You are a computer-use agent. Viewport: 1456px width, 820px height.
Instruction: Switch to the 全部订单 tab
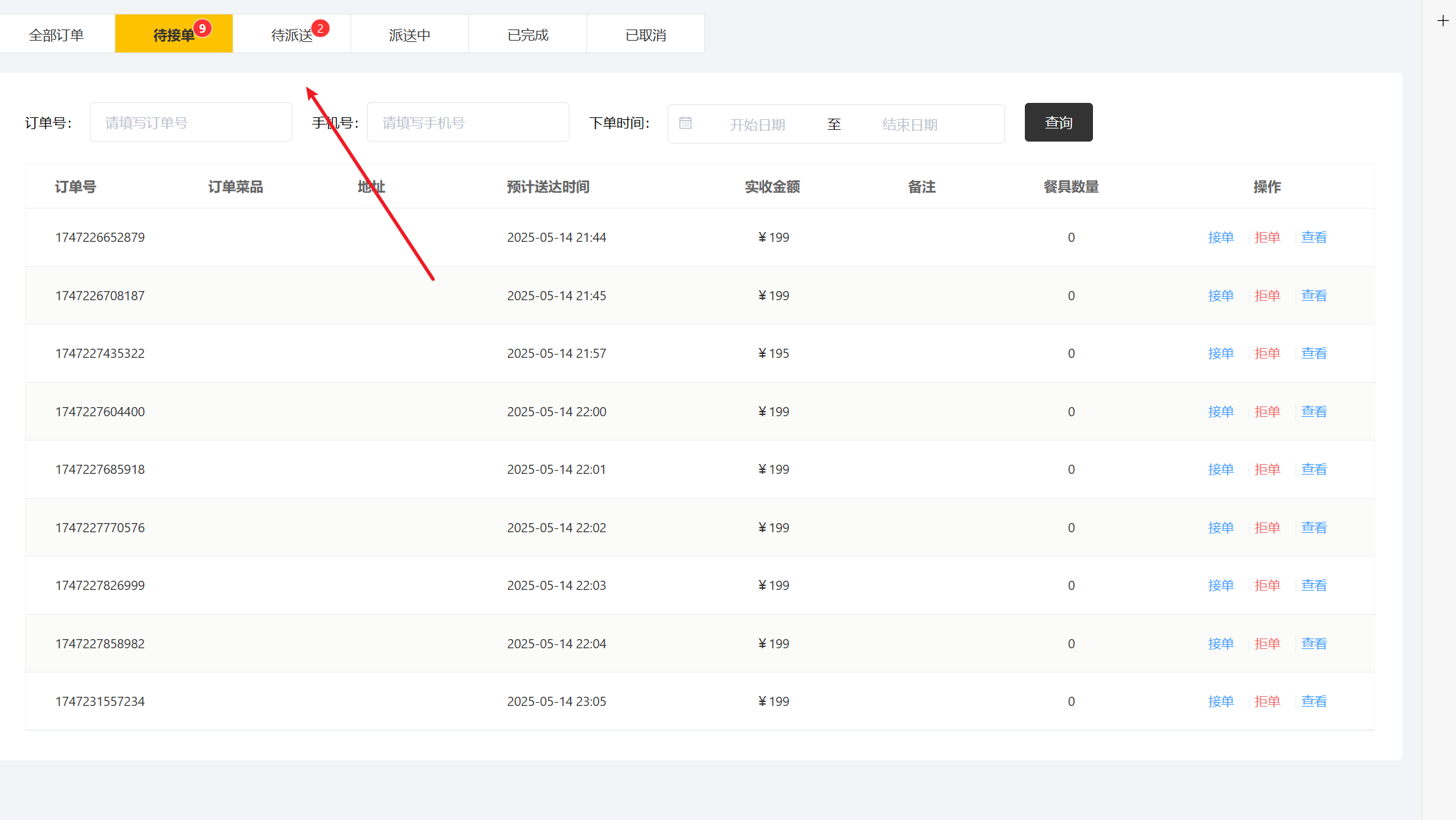(x=57, y=35)
